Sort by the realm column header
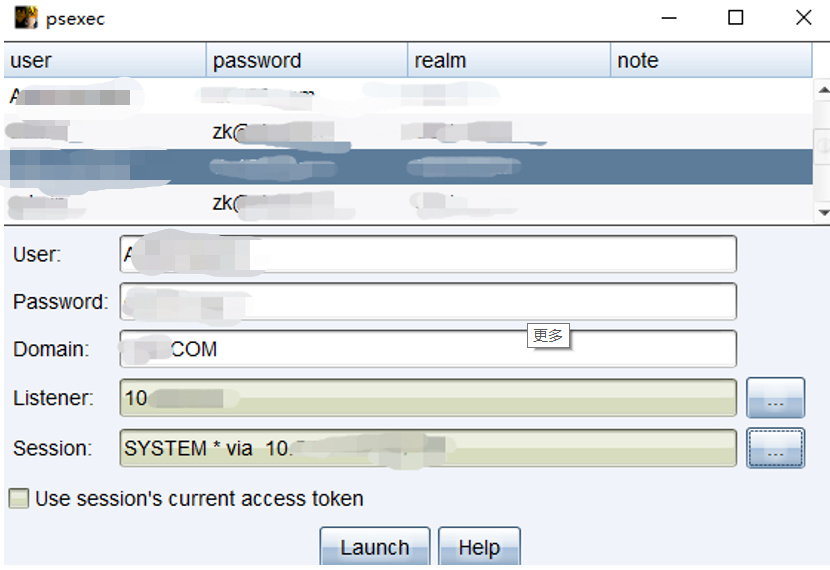This screenshot has width=830, height=570. [509, 60]
